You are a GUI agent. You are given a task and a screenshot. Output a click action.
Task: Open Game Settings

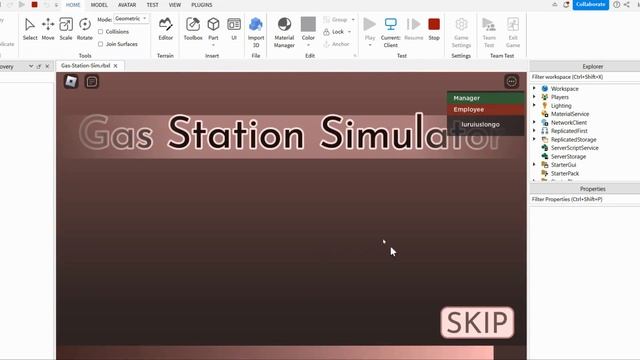[x=461, y=32]
